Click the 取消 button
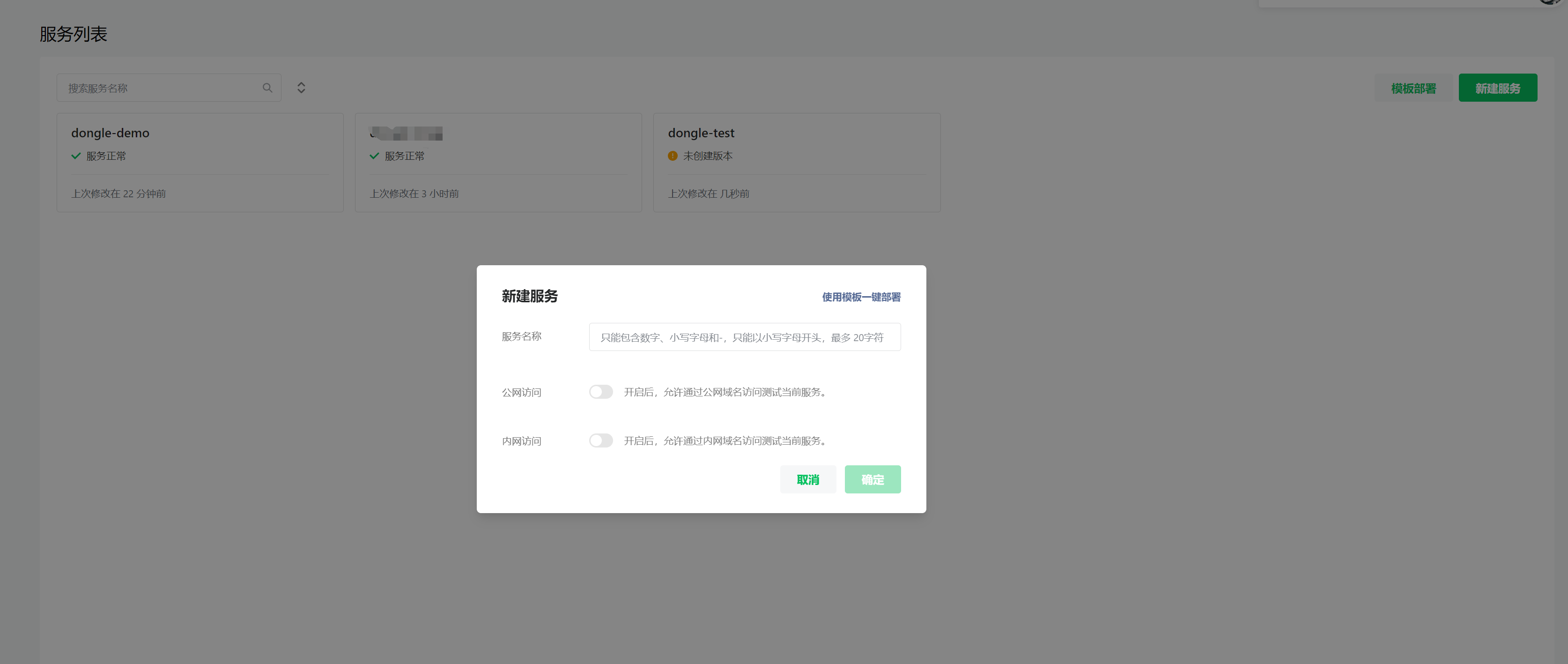Image resolution: width=1568 pixels, height=664 pixels. [x=808, y=479]
